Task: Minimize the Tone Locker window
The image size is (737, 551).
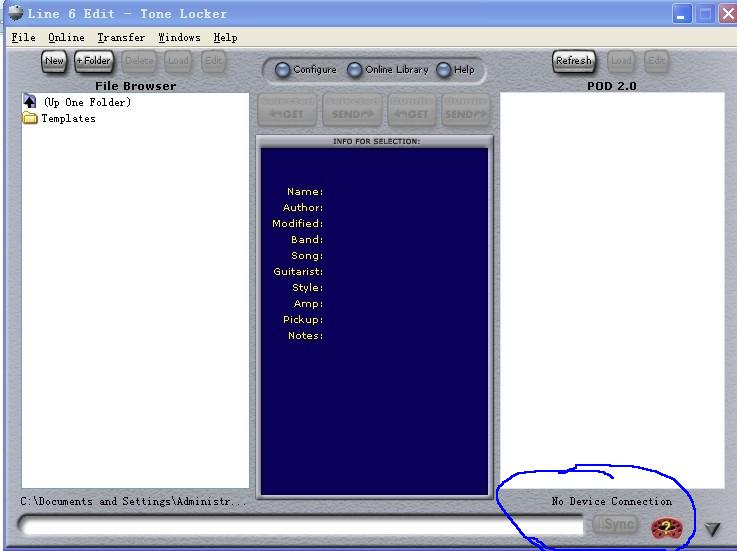Action: (x=682, y=14)
